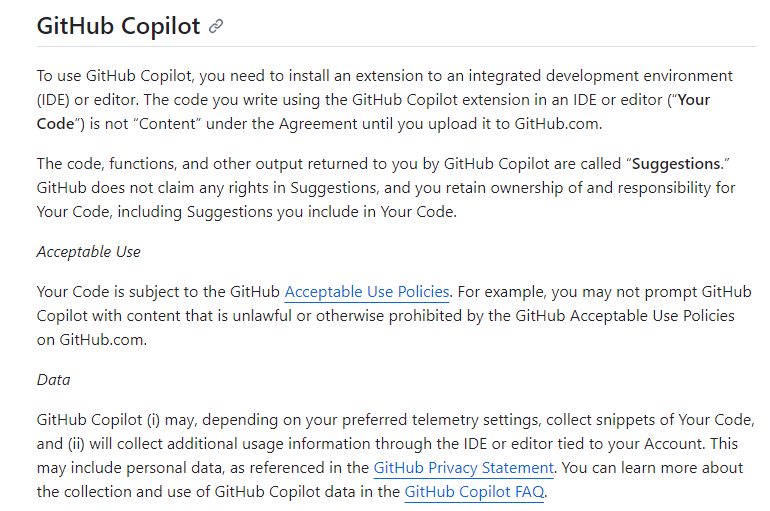This screenshot has width=770, height=511.
Task: Open the GitHub Privacy Statement link
Action: point(463,467)
